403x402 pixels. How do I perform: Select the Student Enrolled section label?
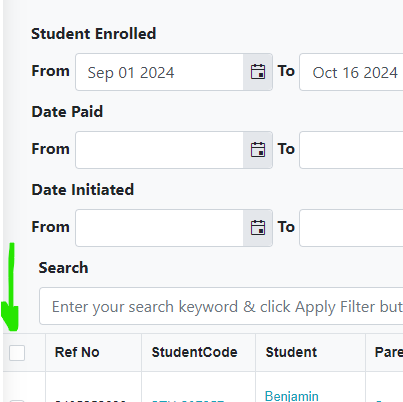coord(94,34)
